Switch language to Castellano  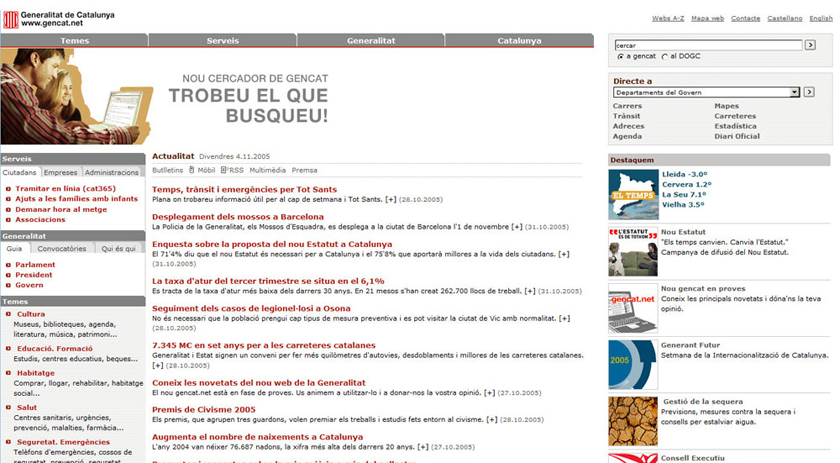point(784,18)
